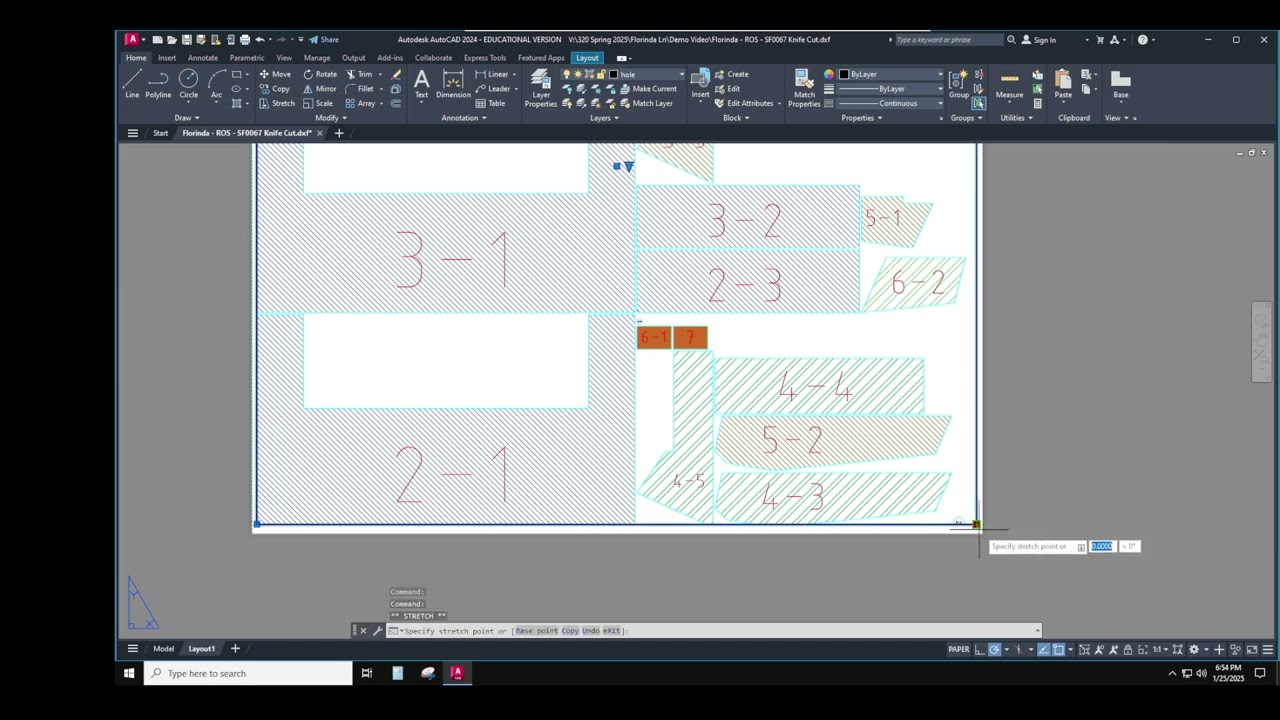Open the customization wrench in command line
1280x720 pixels.
coord(377,631)
